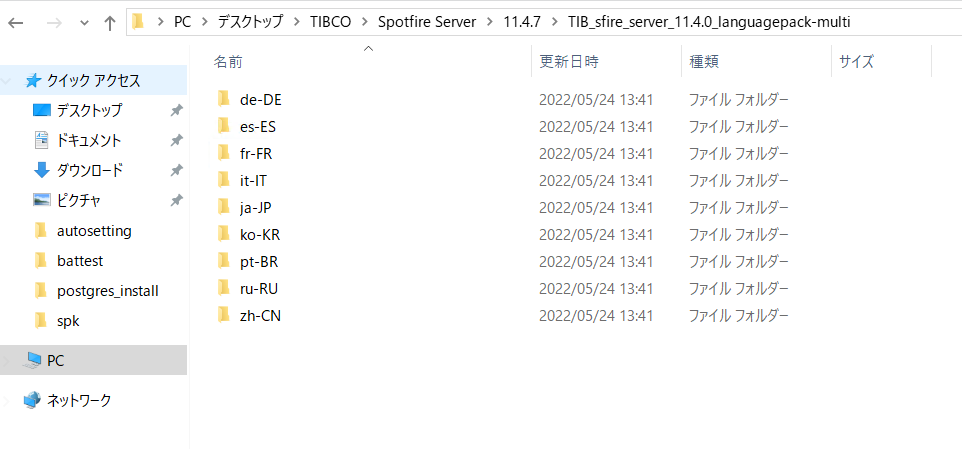Click the pin icon next to デスクトップ
962x449 pixels.
(x=176, y=110)
